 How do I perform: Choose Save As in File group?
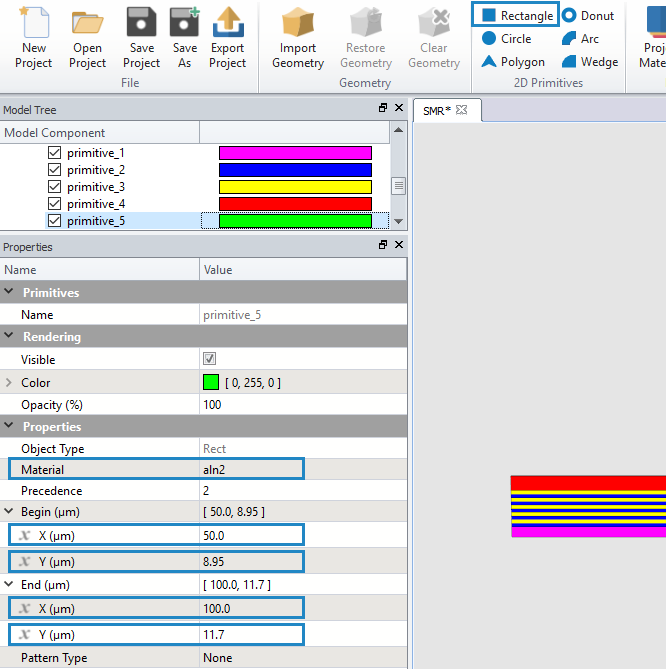point(184,38)
